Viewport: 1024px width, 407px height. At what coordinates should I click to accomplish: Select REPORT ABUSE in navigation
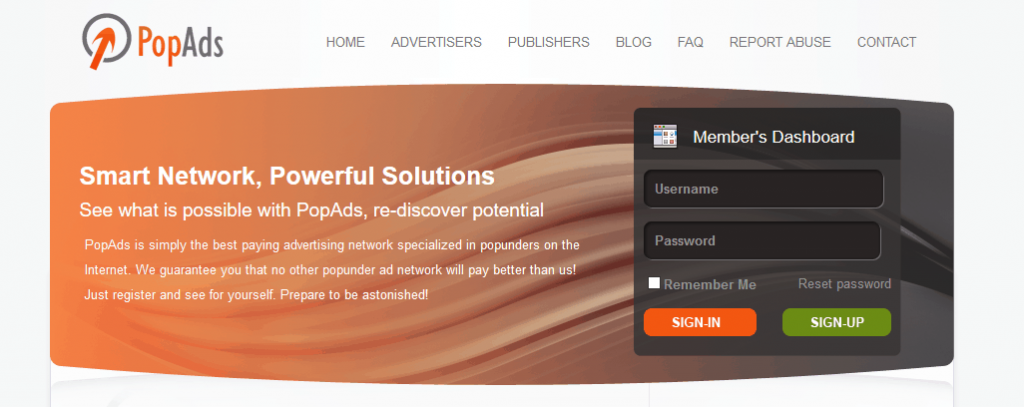(x=780, y=42)
